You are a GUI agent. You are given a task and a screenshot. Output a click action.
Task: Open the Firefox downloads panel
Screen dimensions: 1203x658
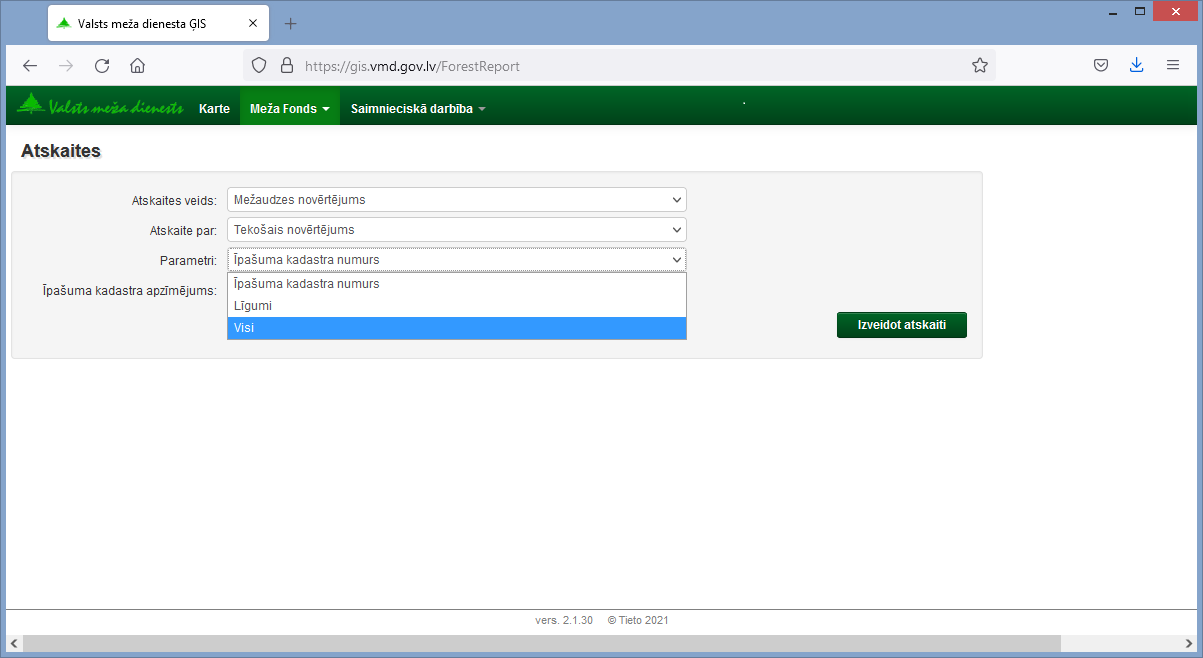[1136, 65]
